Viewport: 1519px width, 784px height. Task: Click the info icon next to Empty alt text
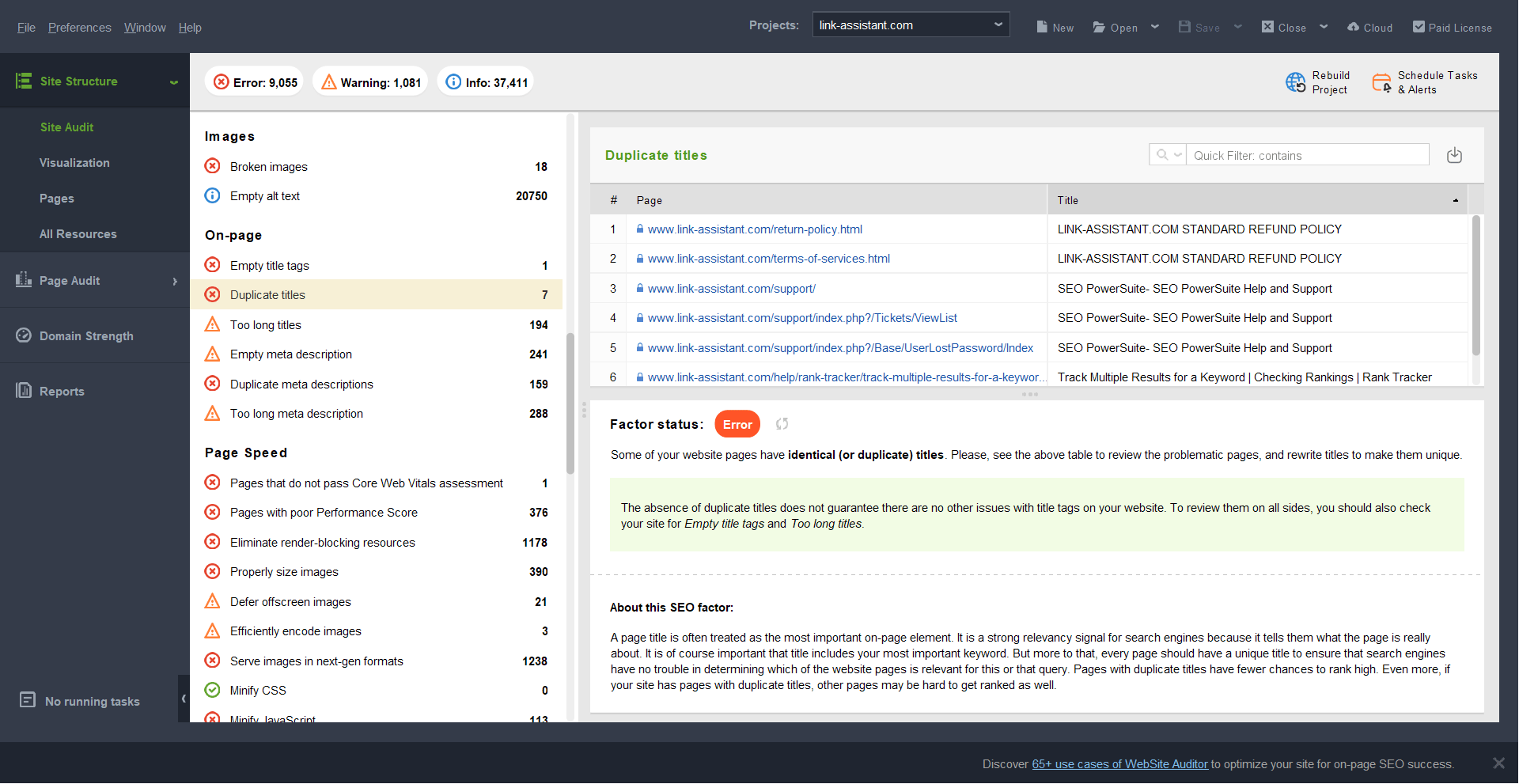[213, 195]
